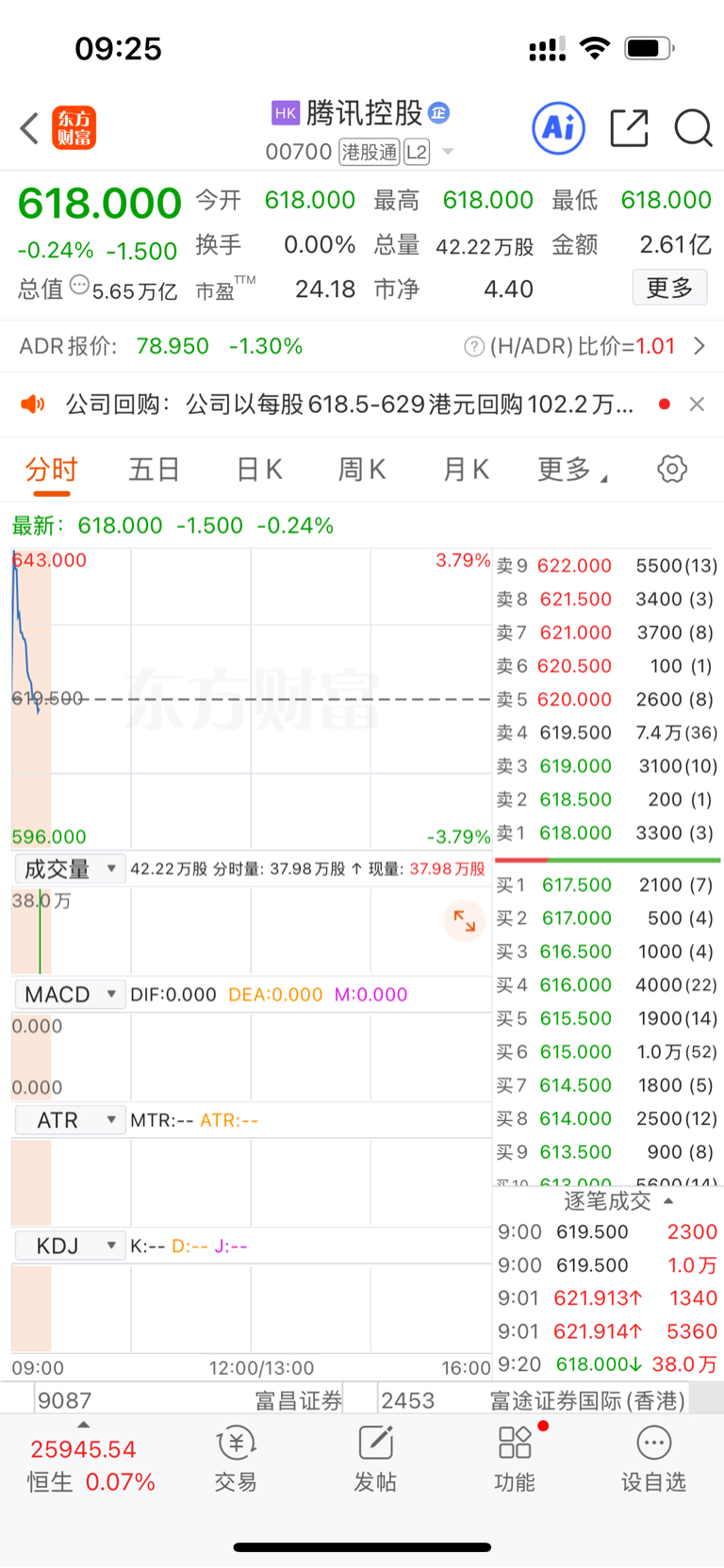This screenshot has height=1568, width=724.
Task: Tap the back arrow icon
Action: [x=29, y=128]
